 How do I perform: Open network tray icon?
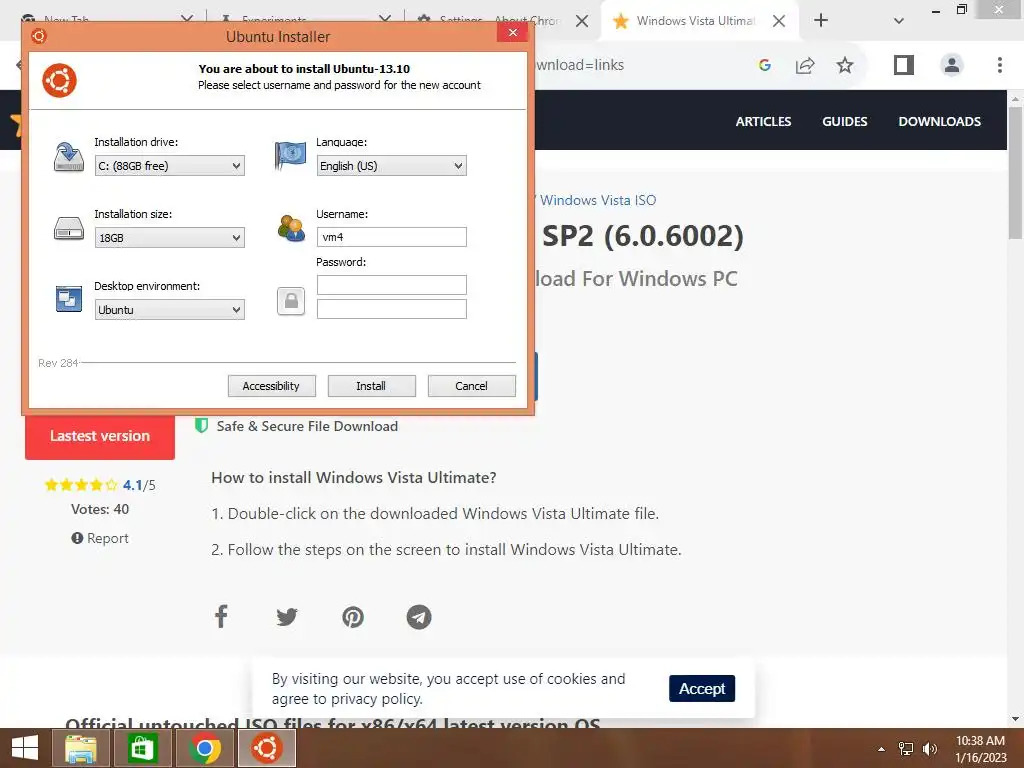tap(906, 749)
